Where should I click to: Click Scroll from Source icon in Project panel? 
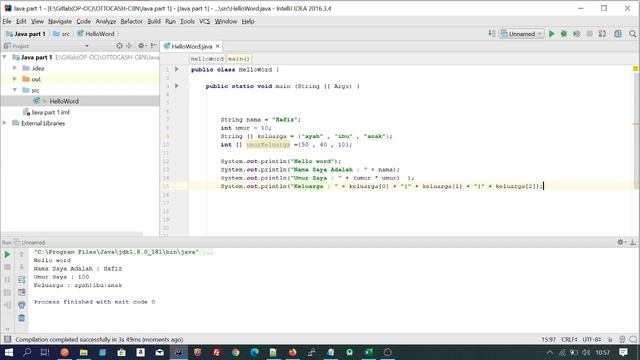[119, 46]
